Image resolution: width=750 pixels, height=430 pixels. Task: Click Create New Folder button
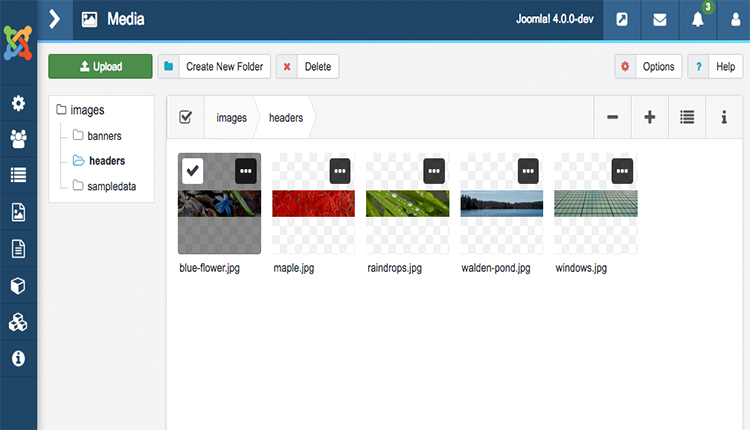[214, 67]
